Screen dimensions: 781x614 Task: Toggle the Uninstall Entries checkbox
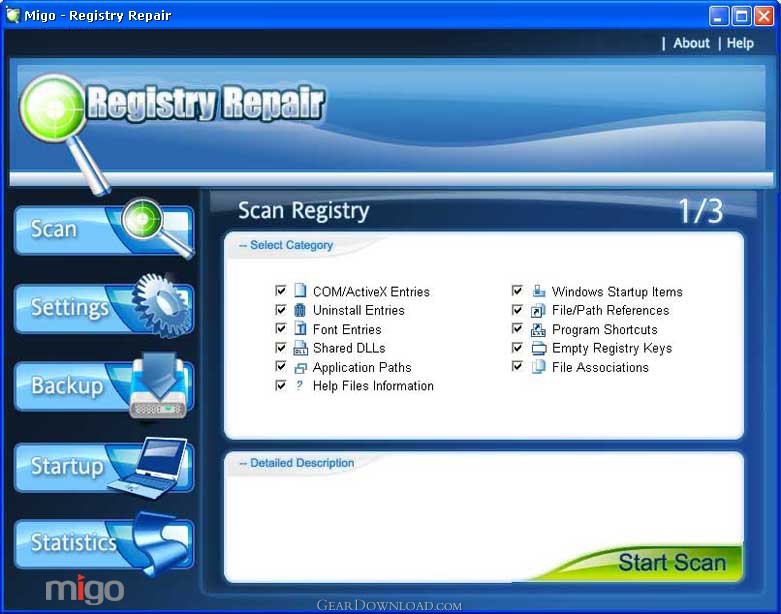[x=281, y=310]
